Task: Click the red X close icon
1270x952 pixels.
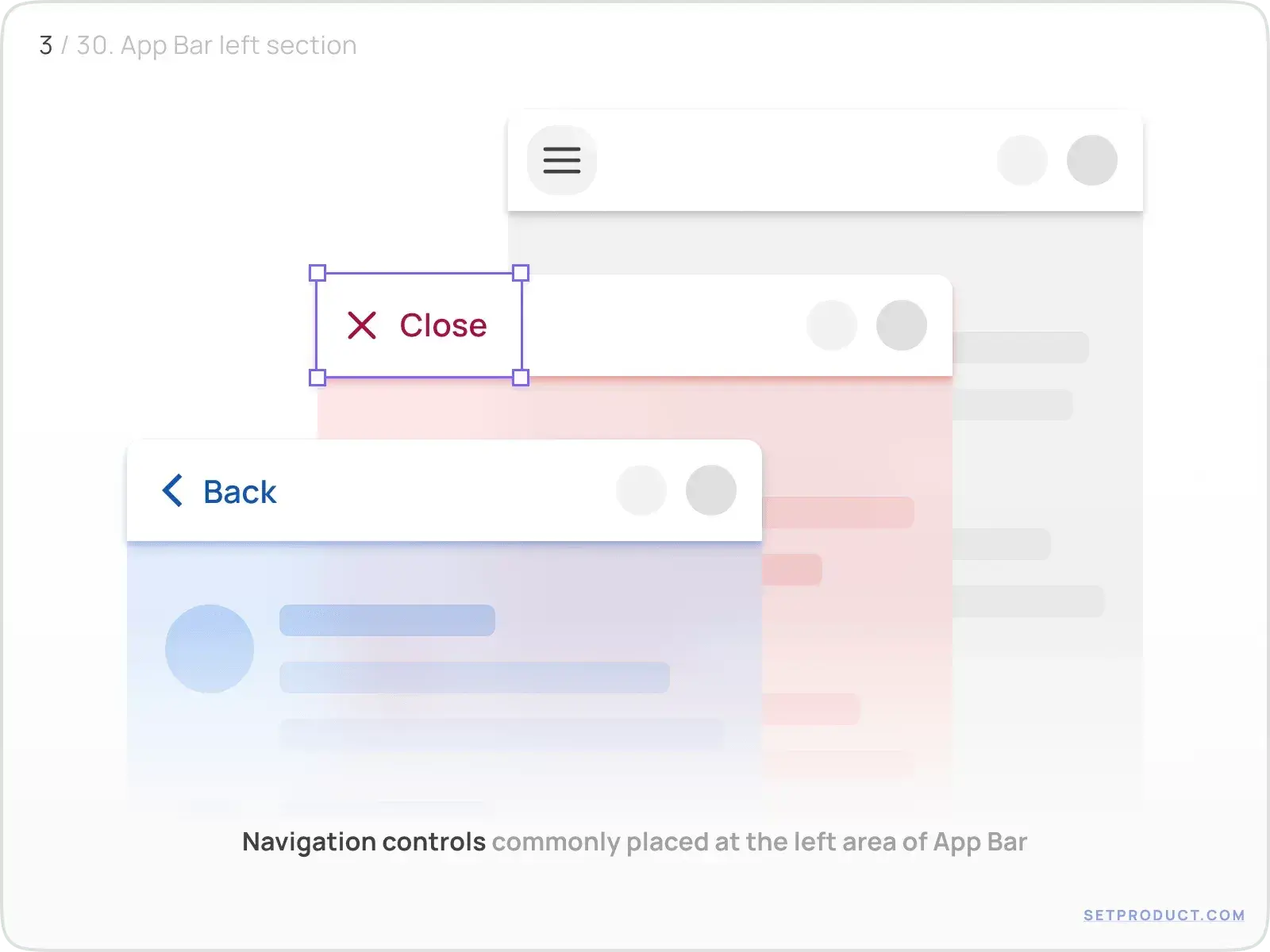Action: tap(362, 325)
